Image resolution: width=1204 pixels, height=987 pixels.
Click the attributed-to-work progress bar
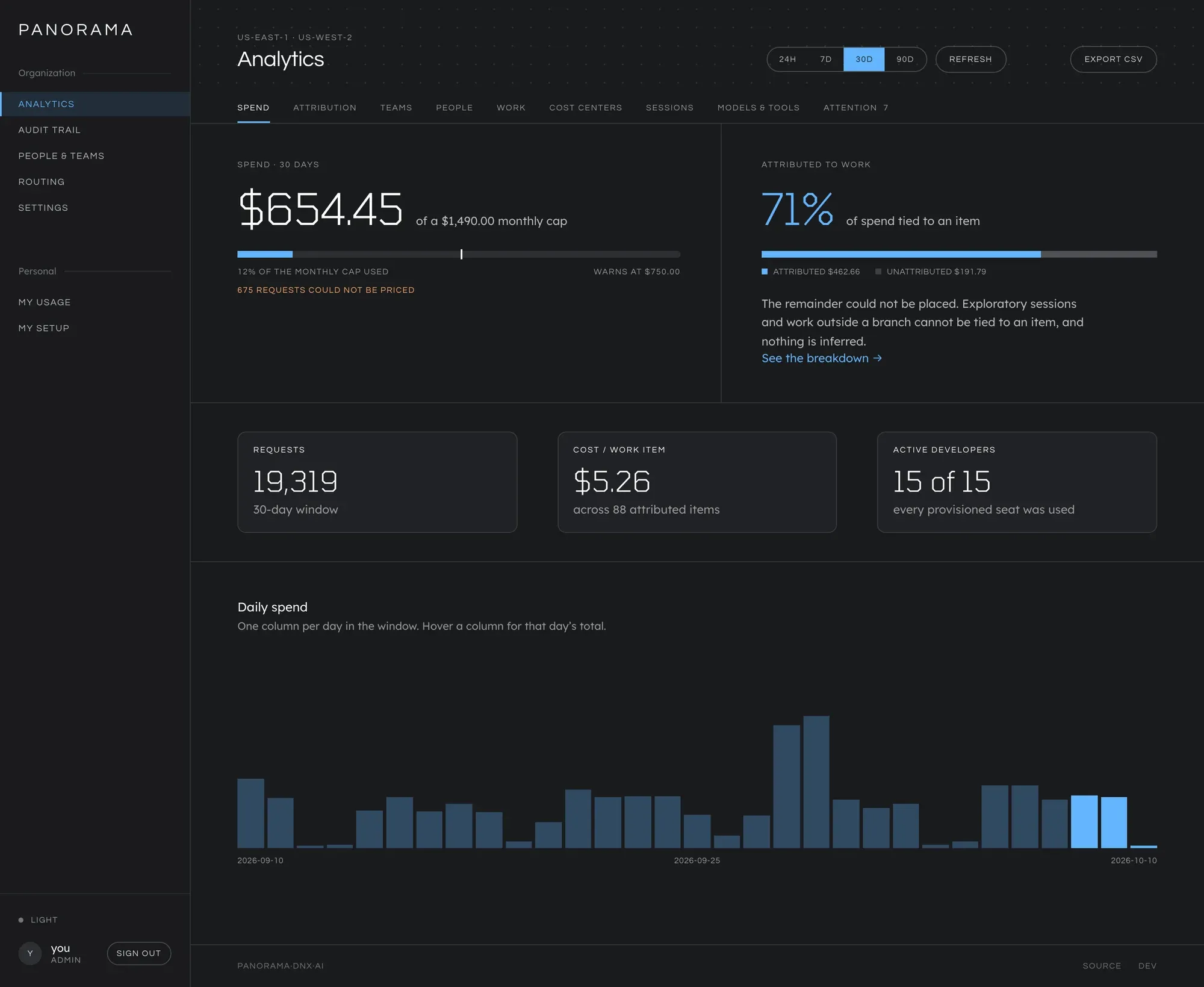(959, 254)
